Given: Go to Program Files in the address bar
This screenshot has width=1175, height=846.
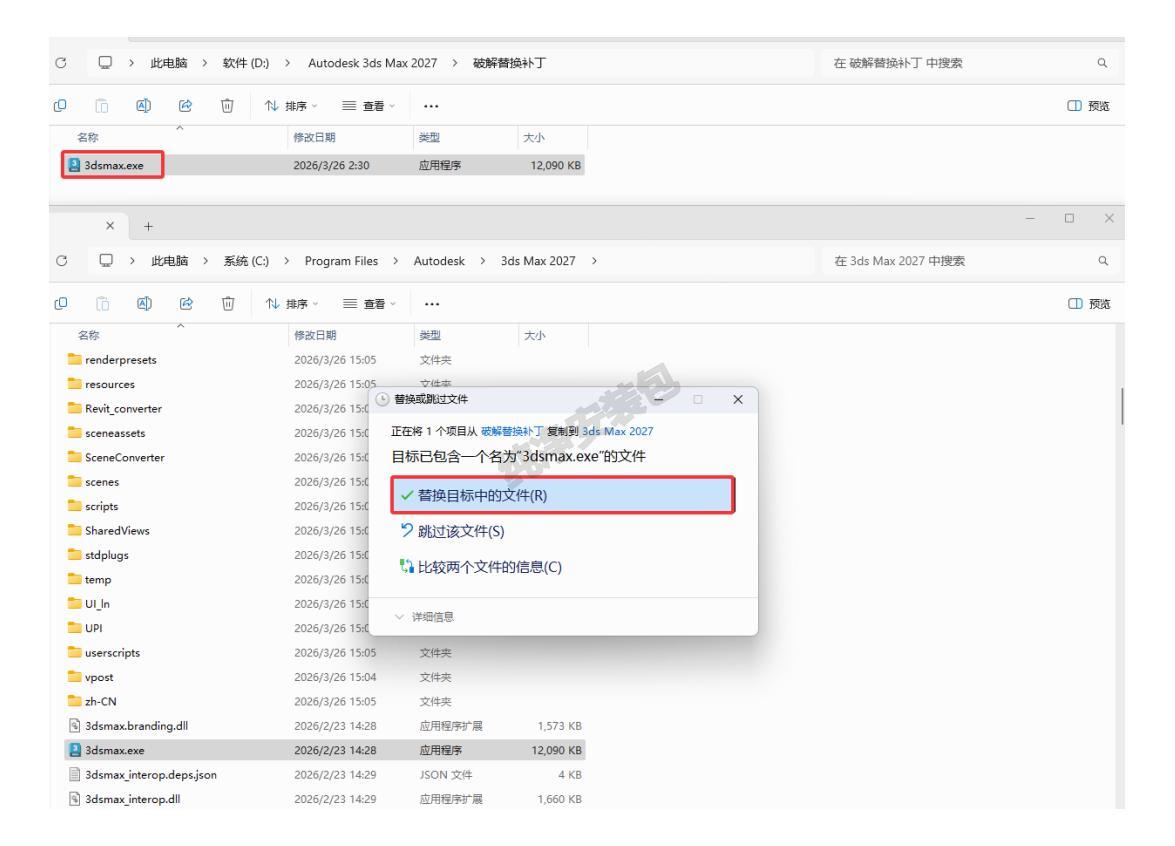Looking at the screenshot, I should click(x=341, y=261).
